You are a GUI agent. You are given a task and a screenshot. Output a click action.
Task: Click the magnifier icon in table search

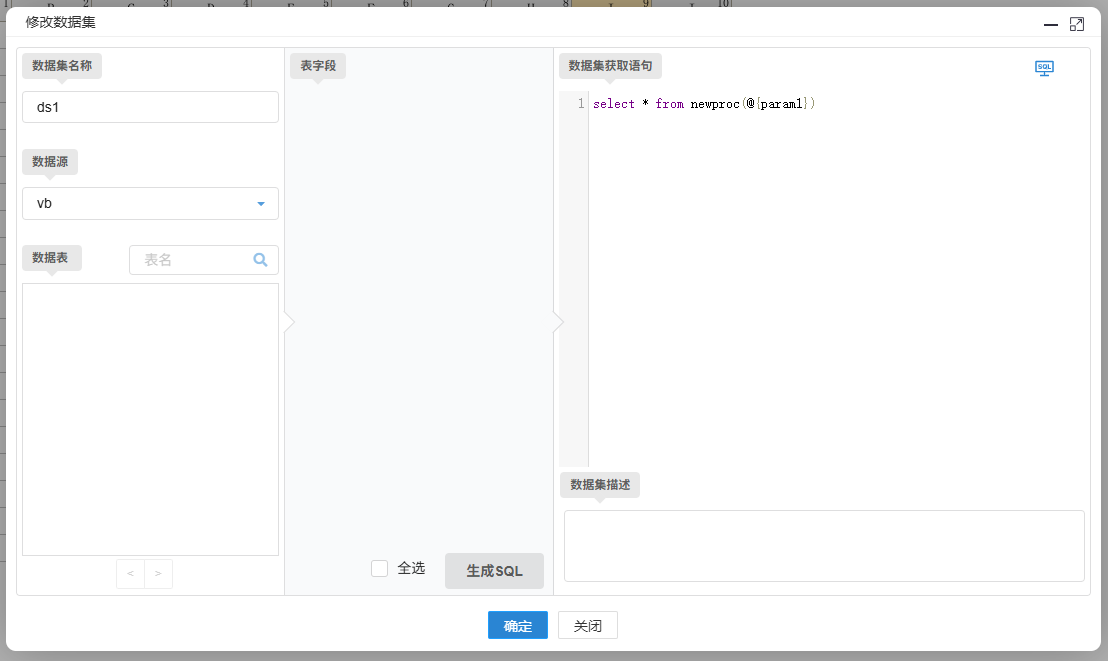point(260,260)
